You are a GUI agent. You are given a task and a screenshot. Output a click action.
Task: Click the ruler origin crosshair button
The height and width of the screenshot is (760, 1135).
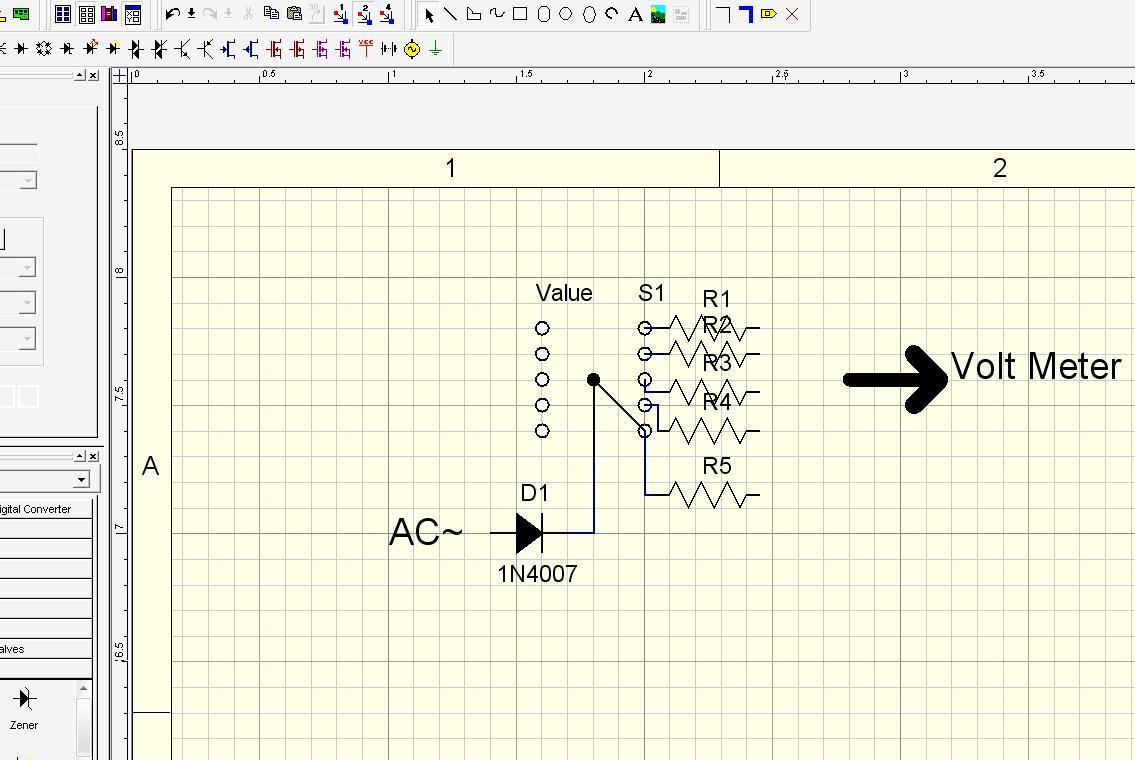click(120, 75)
